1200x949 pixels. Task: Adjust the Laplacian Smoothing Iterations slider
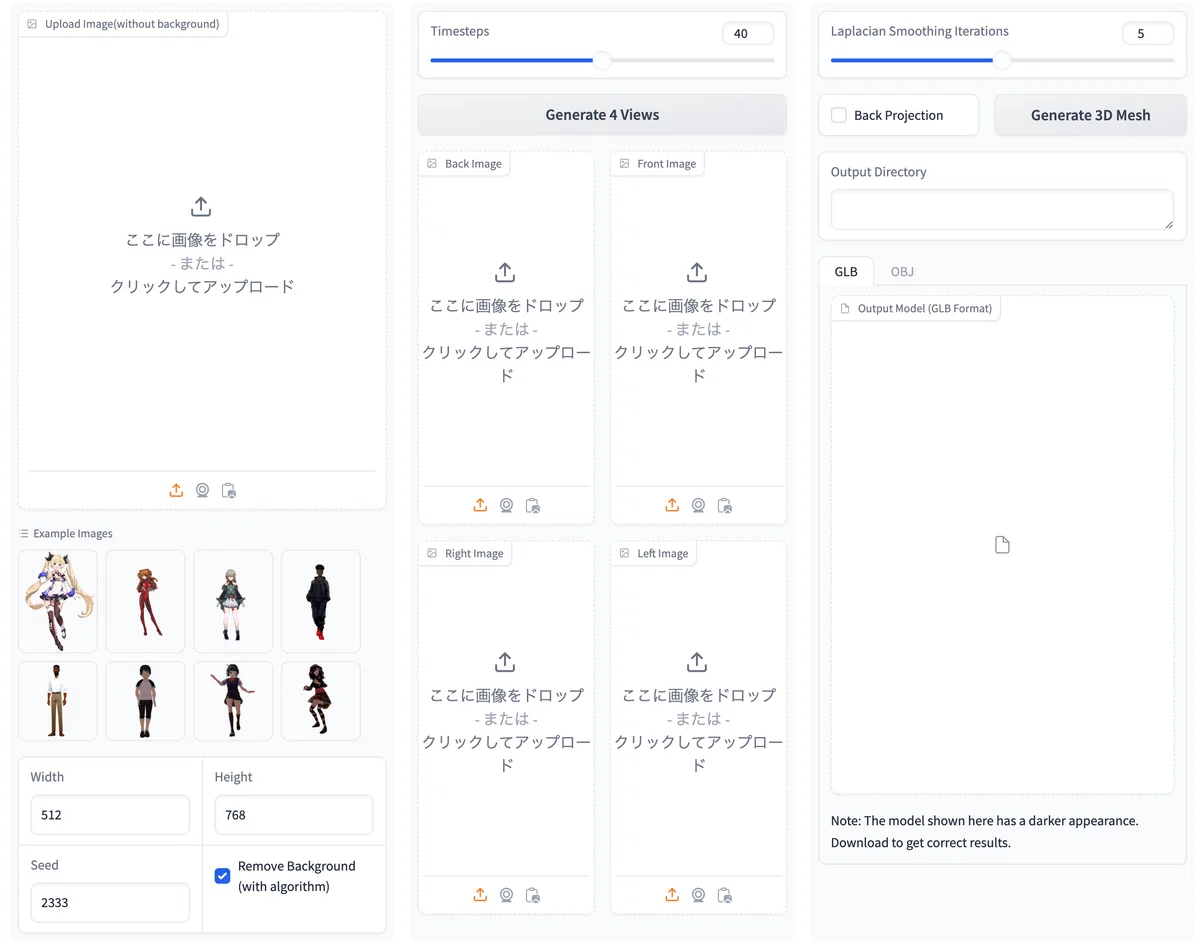1002,60
